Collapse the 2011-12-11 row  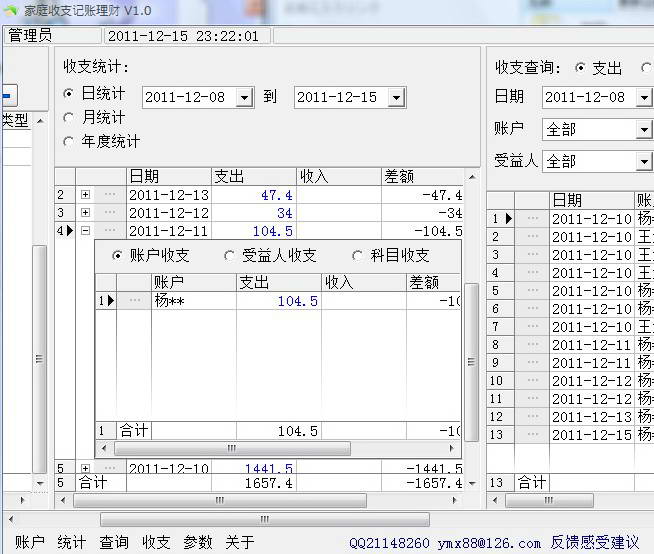[86, 230]
